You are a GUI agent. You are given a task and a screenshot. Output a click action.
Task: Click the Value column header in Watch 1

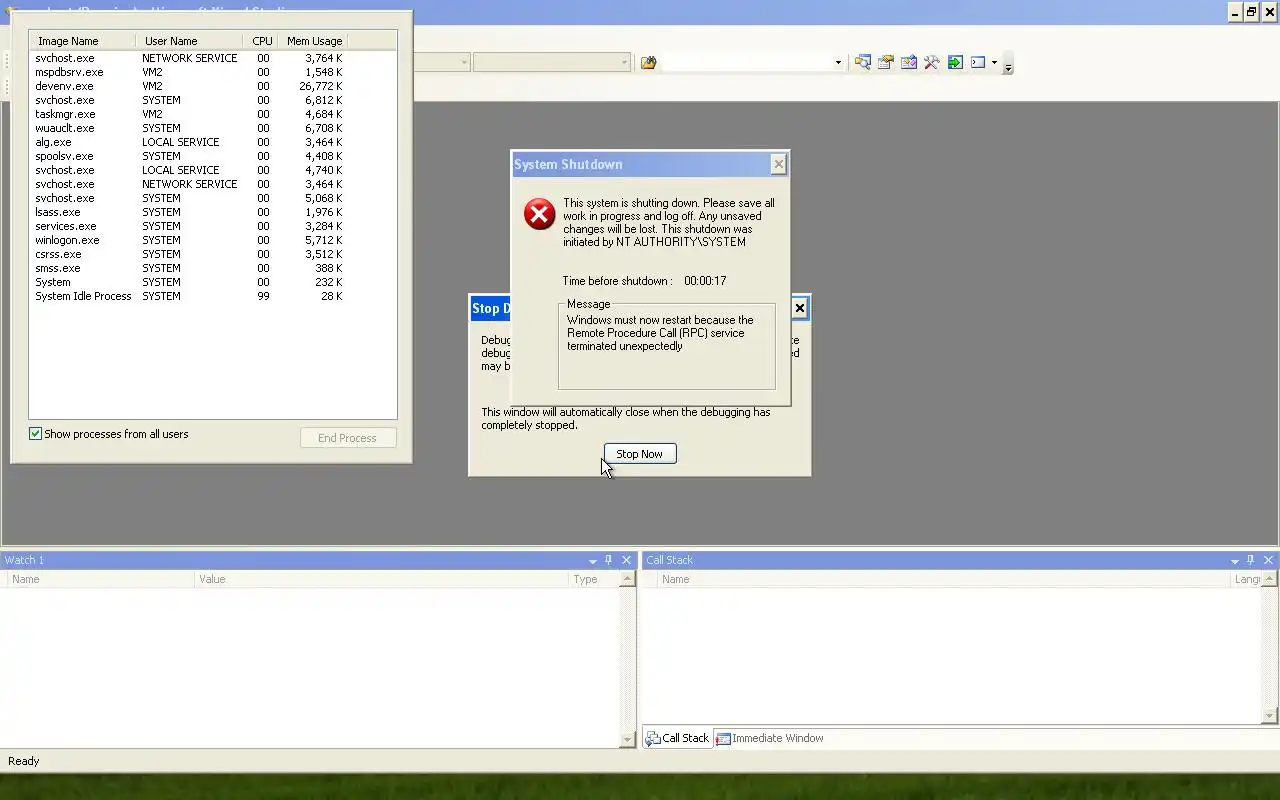click(381, 579)
